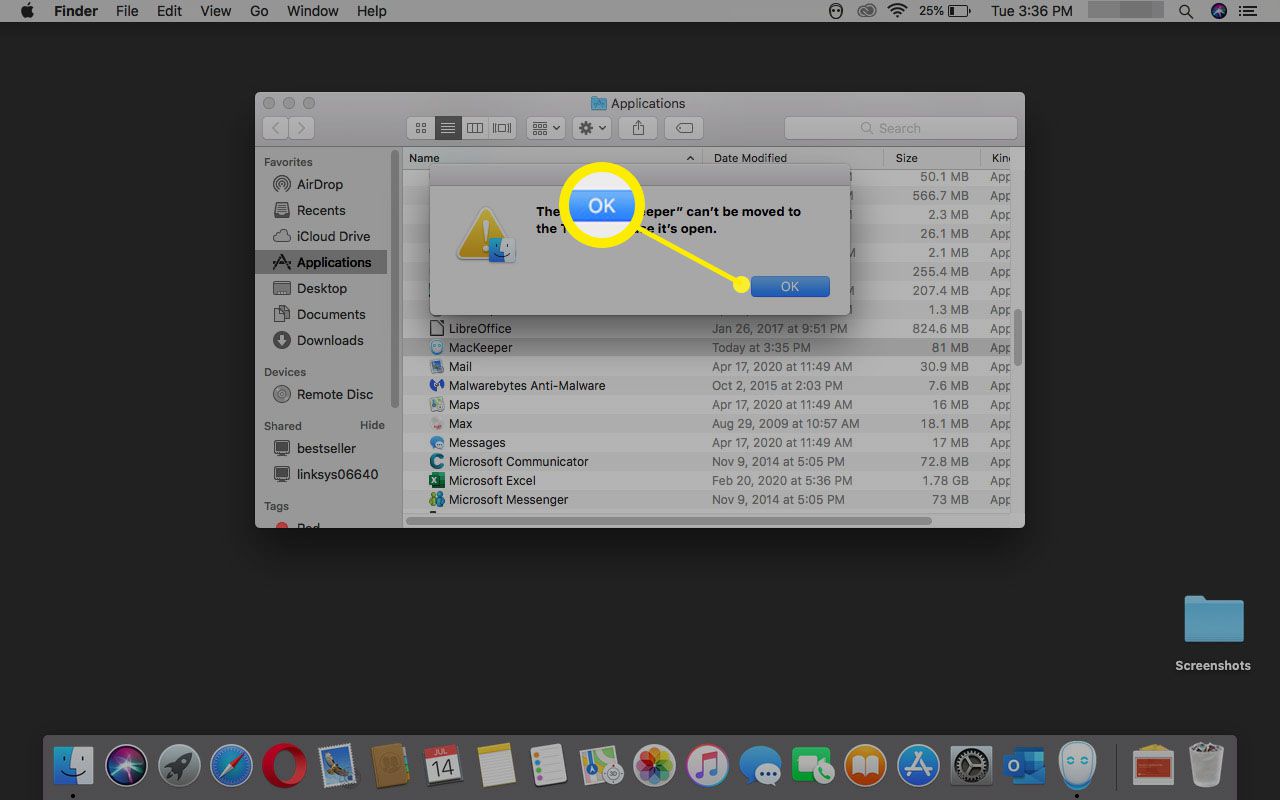Open the Desktop folder in the sidebar

pyautogui.click(x=322, y=288)
